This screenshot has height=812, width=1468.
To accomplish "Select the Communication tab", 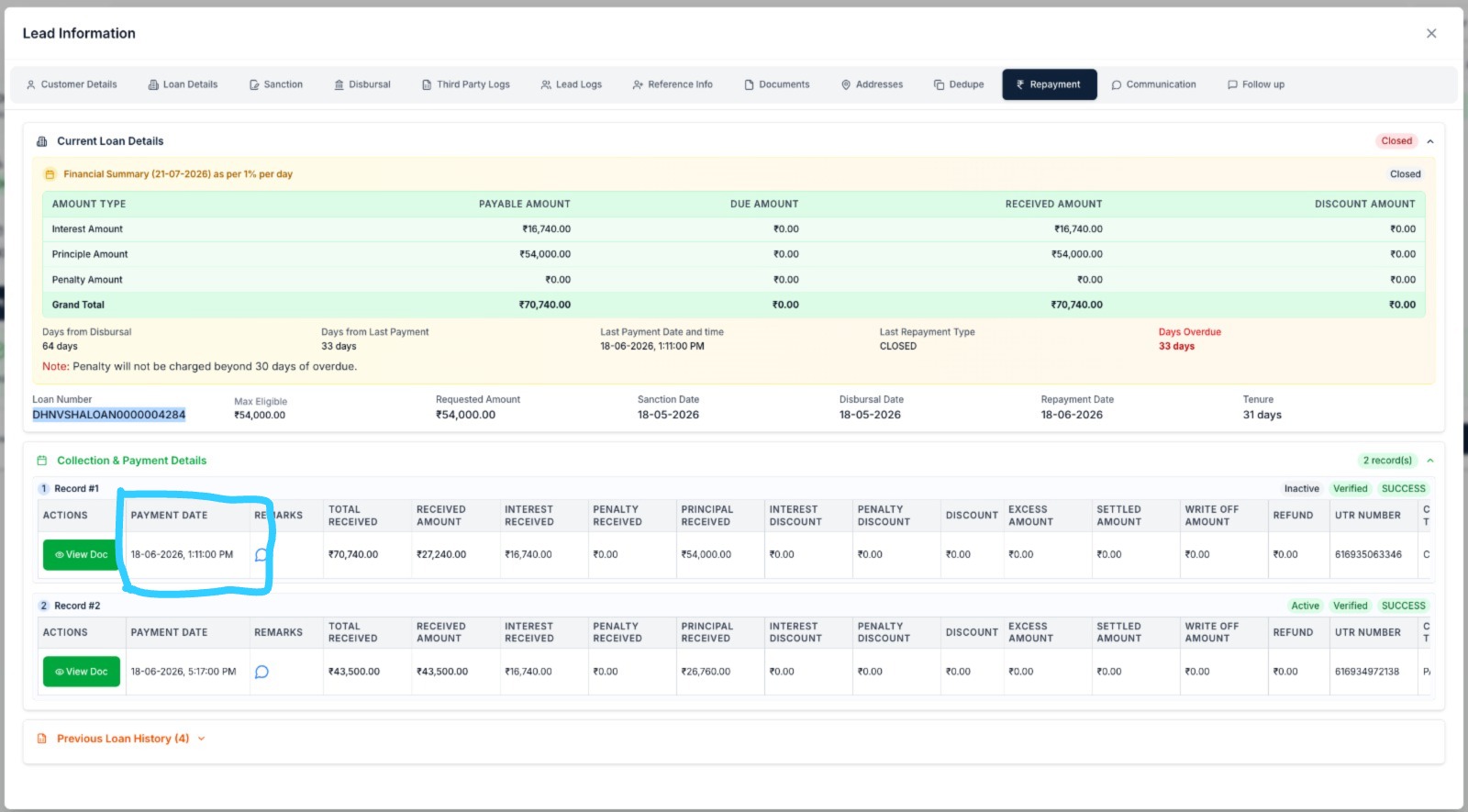I will tap(1153, 84).
